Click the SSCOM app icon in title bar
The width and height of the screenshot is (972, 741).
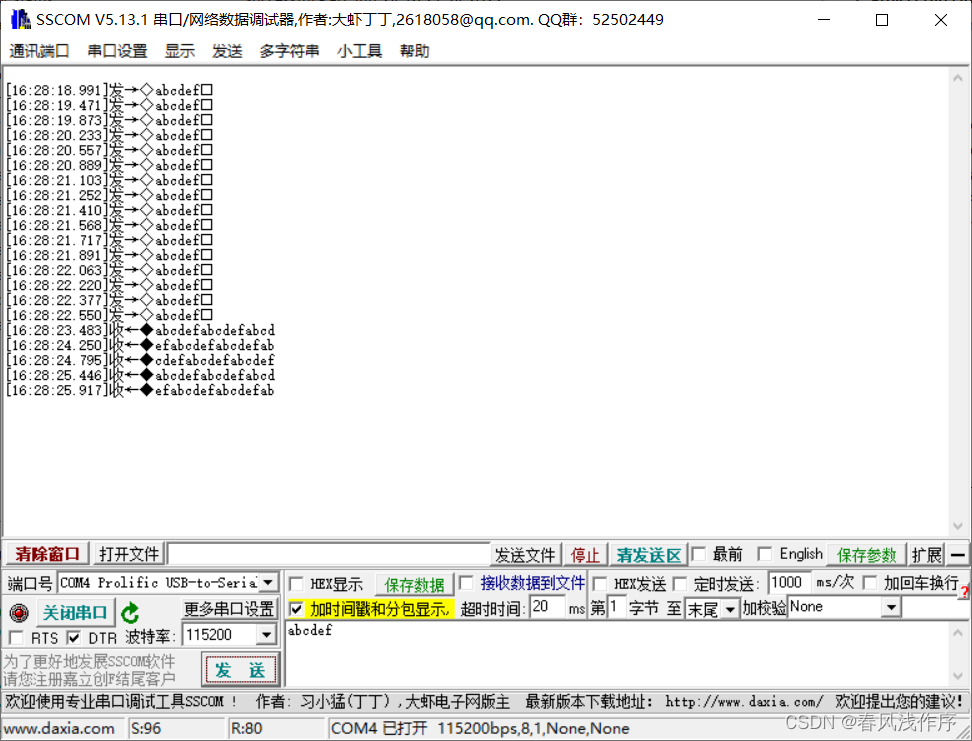pyautogui.click(x=19, y=19)
